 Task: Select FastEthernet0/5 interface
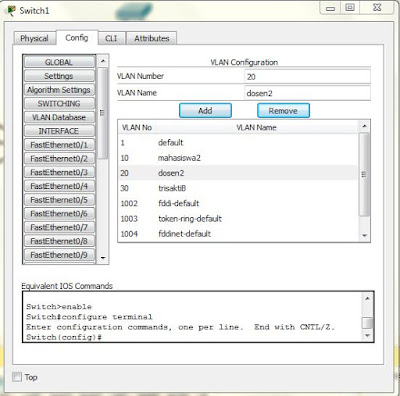pyautogui.click(x=59, y=200)
